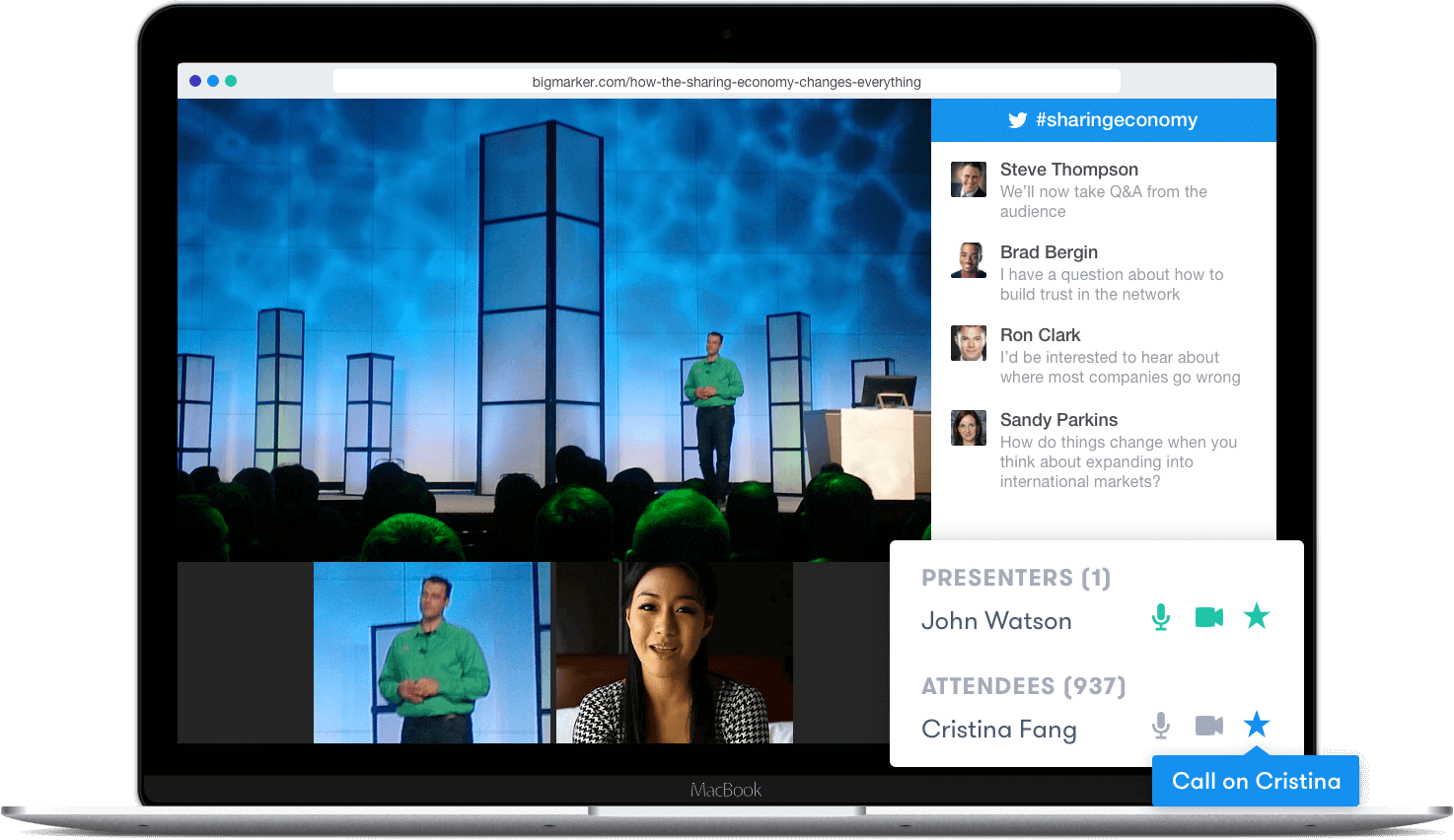
Task: Click message 'We'll now take Q&A from the audience'
Action: point(1104,201)
